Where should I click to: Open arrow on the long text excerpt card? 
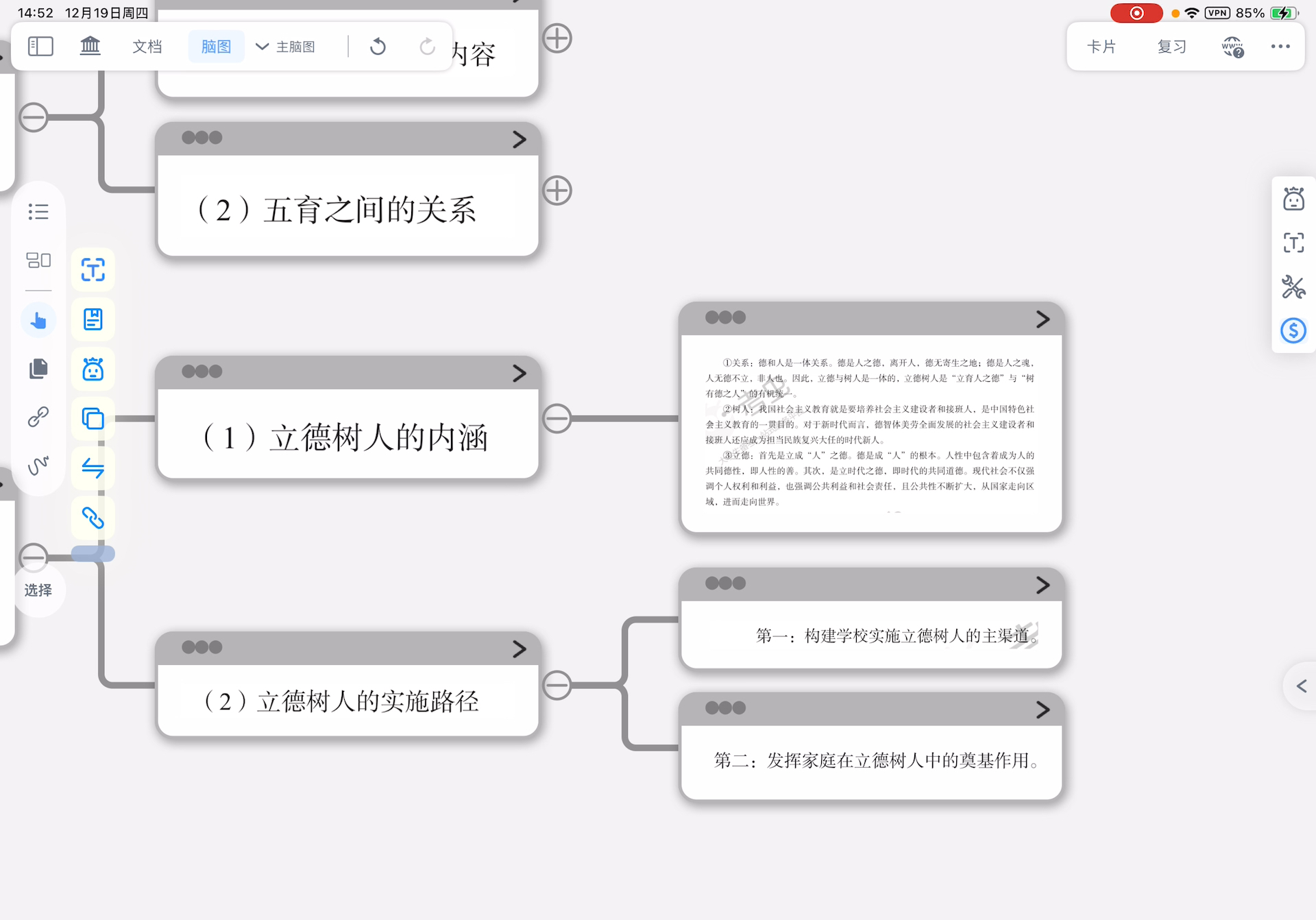(x=1043, y=319)
